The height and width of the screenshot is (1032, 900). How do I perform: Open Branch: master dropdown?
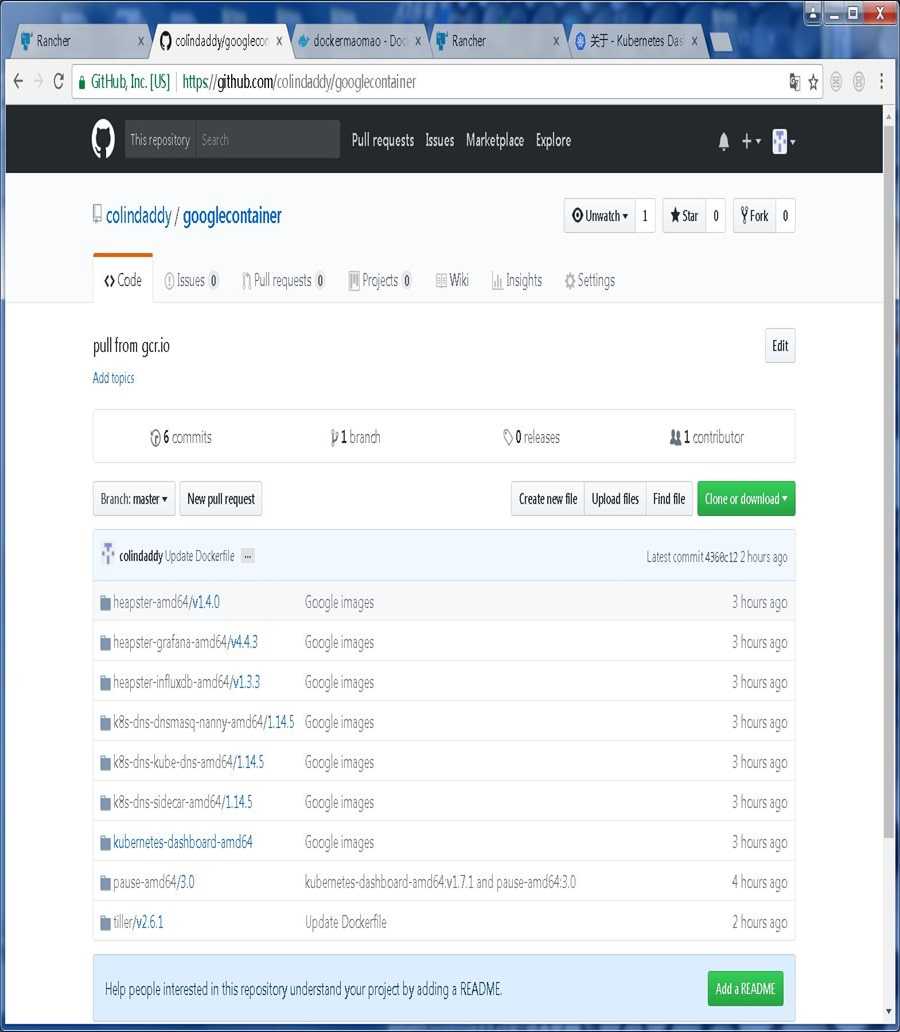(x=134, y=499)
